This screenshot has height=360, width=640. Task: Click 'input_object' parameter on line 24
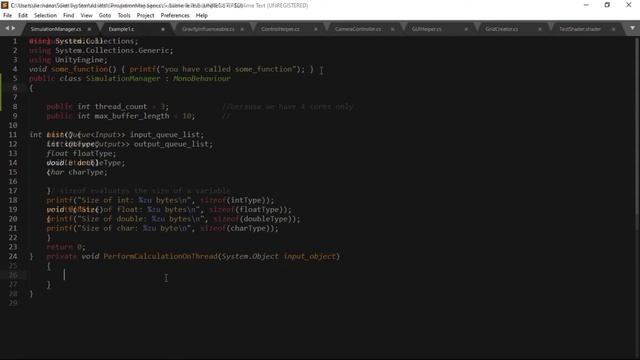click(310, 256)
